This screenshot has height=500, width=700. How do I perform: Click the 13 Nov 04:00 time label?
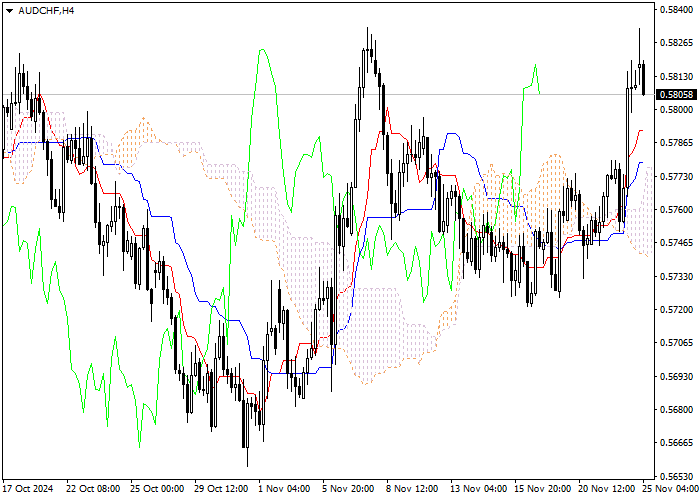(478, 489)
